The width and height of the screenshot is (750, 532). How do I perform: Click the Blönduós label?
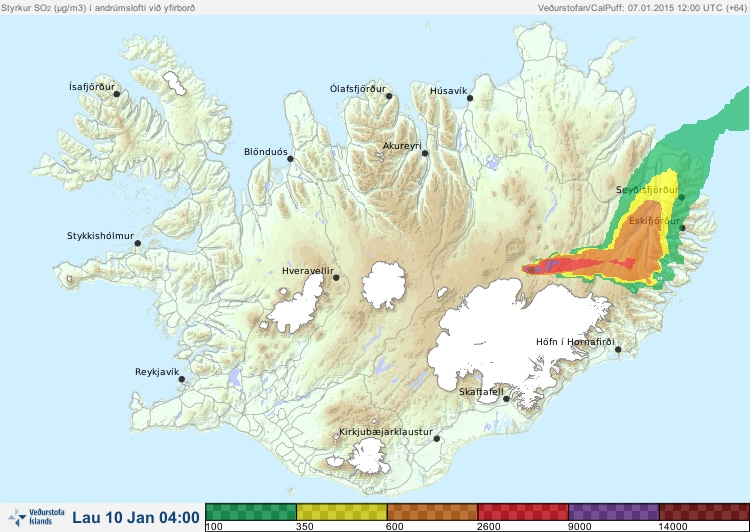pyautogui.click(x=265, y=152)
